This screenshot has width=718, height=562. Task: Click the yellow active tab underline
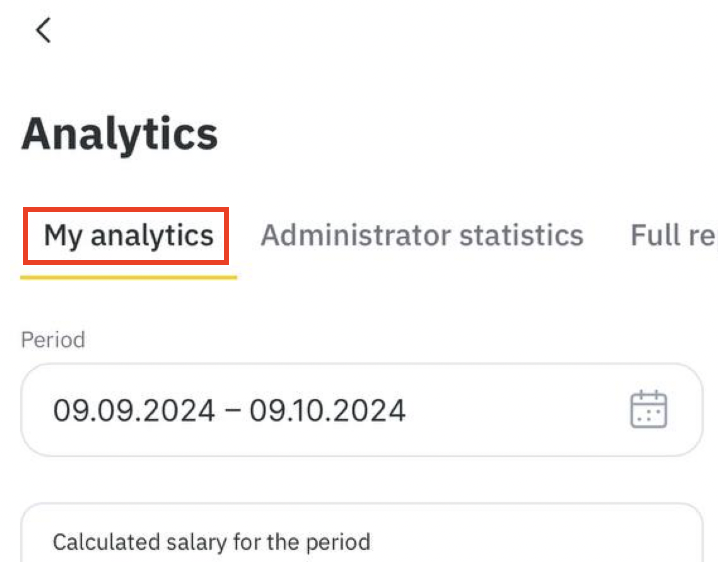[x=129, y=277]
